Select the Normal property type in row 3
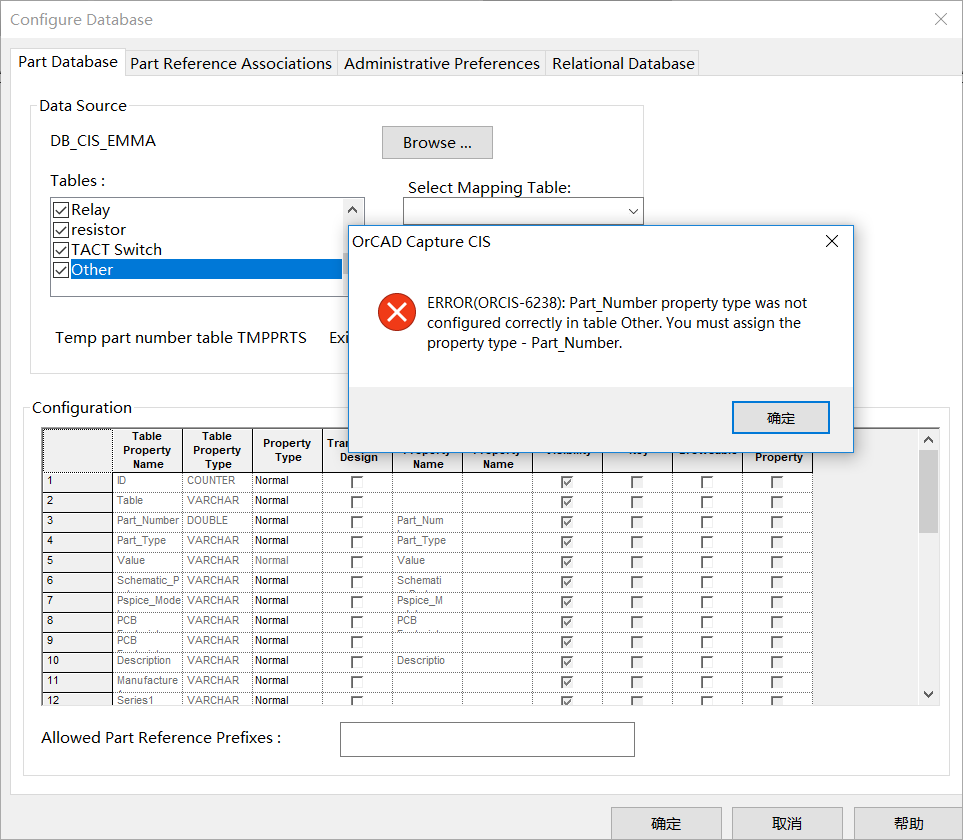Screen dimensions: 963x840 pos(287,521)
